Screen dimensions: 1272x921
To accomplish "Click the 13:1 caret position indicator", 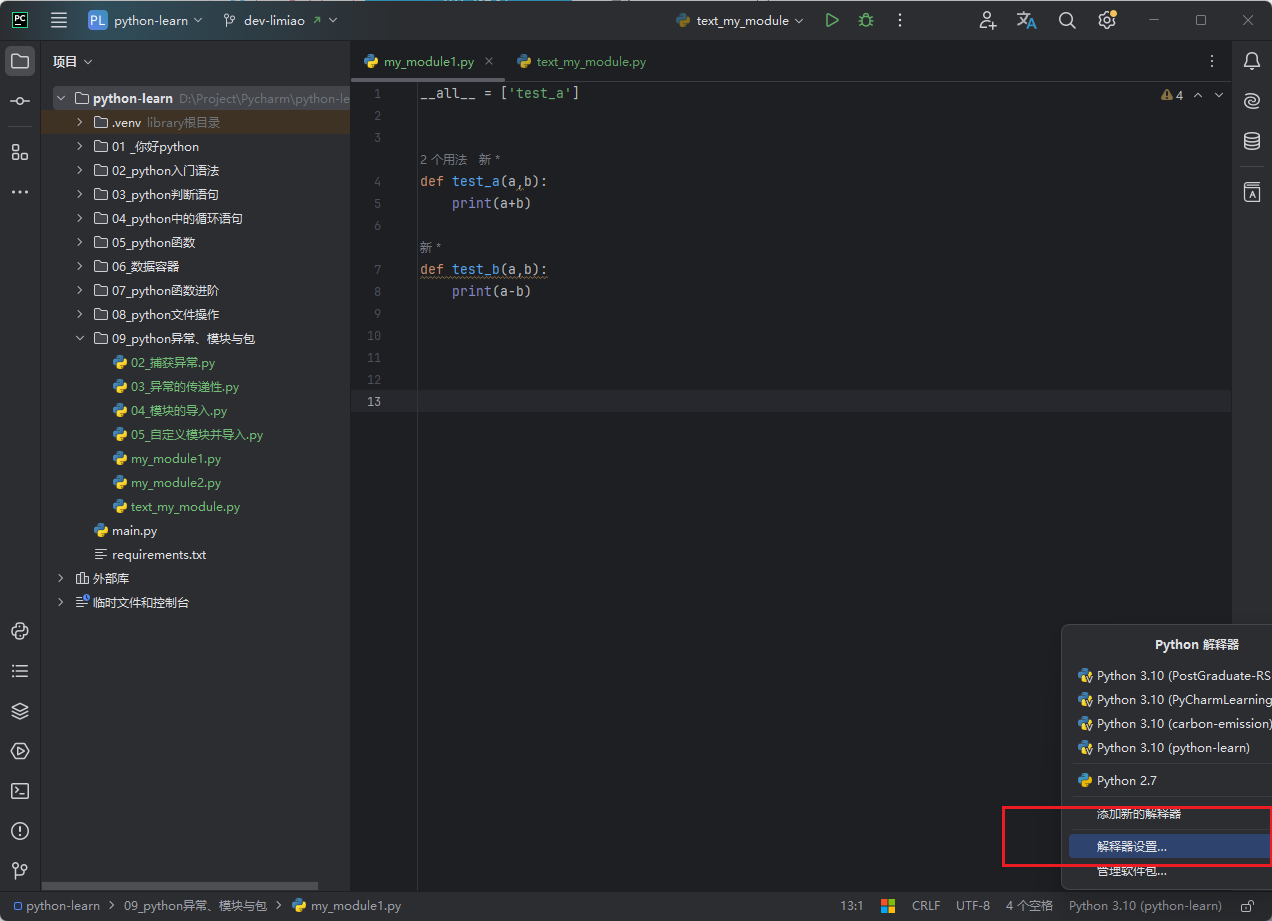I will [851, 906].
